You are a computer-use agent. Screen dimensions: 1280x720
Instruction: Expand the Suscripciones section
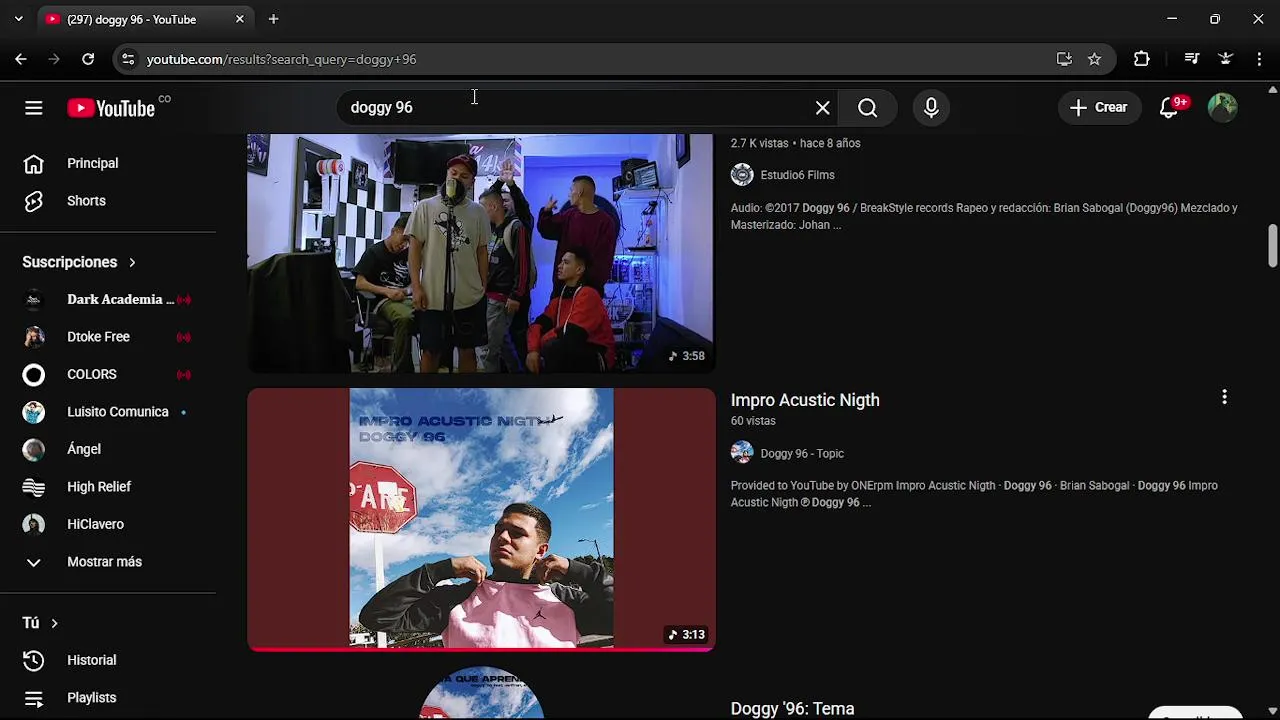pyautogui.click(x=79, y=262)
